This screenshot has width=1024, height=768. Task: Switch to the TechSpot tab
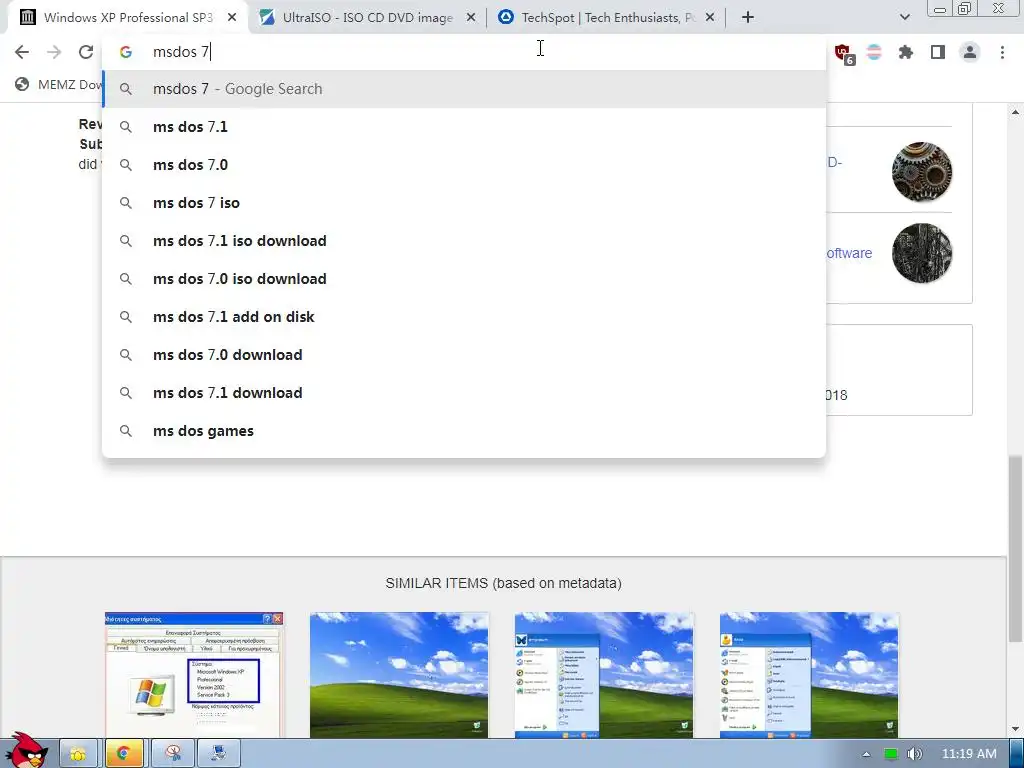pos(607,18)
